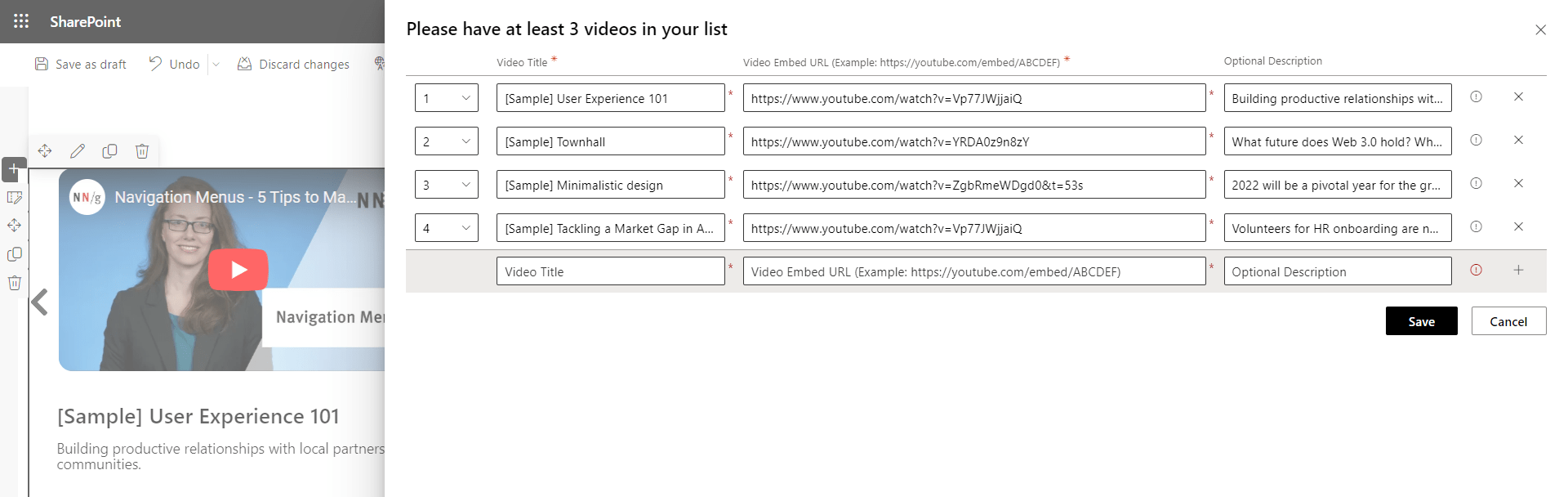Screen dimensions: 1568x497
Task: Click red info icon in new video row
Action: pyautogui.click(x=1476, y=270)
